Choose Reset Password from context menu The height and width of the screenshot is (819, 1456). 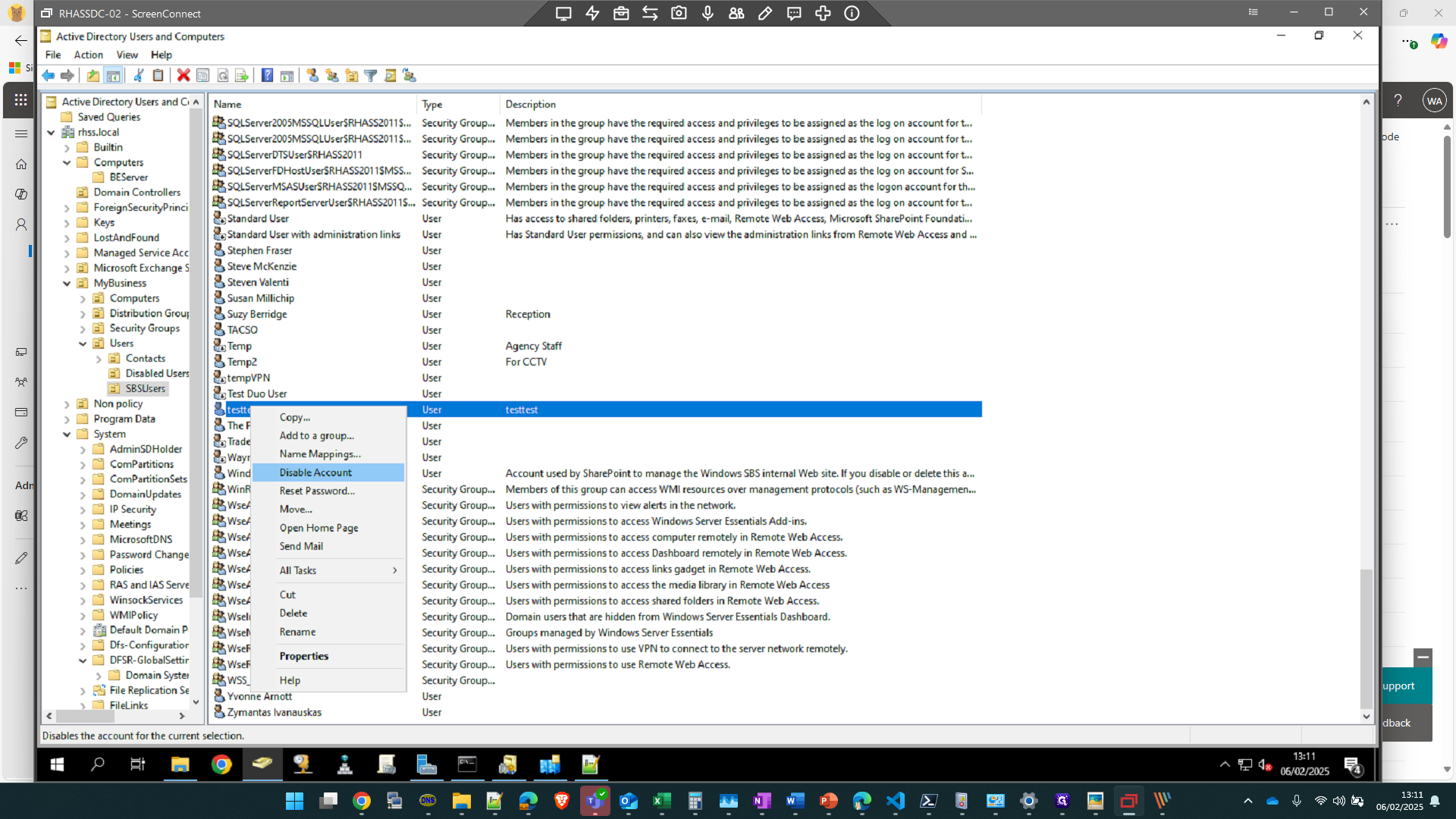pyautogui.click(x=328, y=491)
